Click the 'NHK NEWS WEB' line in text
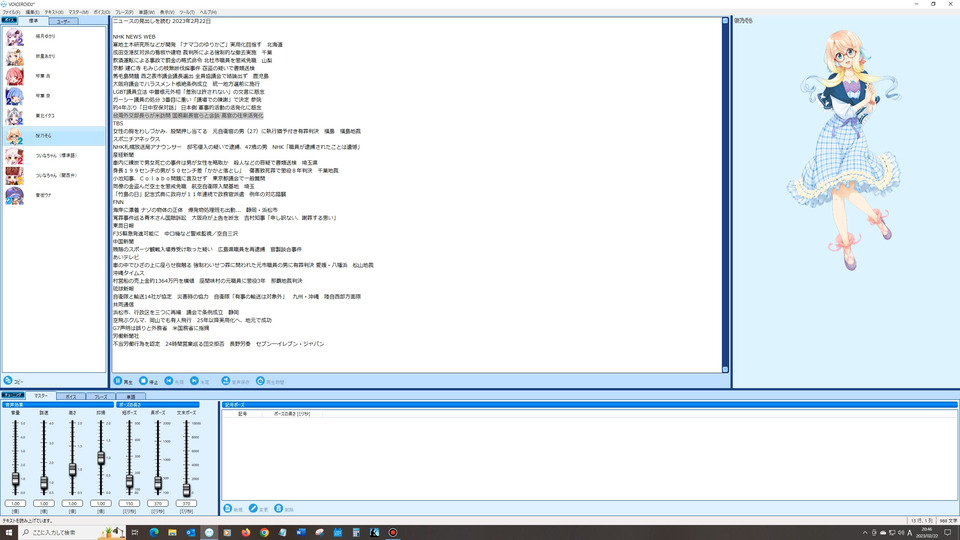The height and width of the screenshot is (540, 960). pos(134,37)
